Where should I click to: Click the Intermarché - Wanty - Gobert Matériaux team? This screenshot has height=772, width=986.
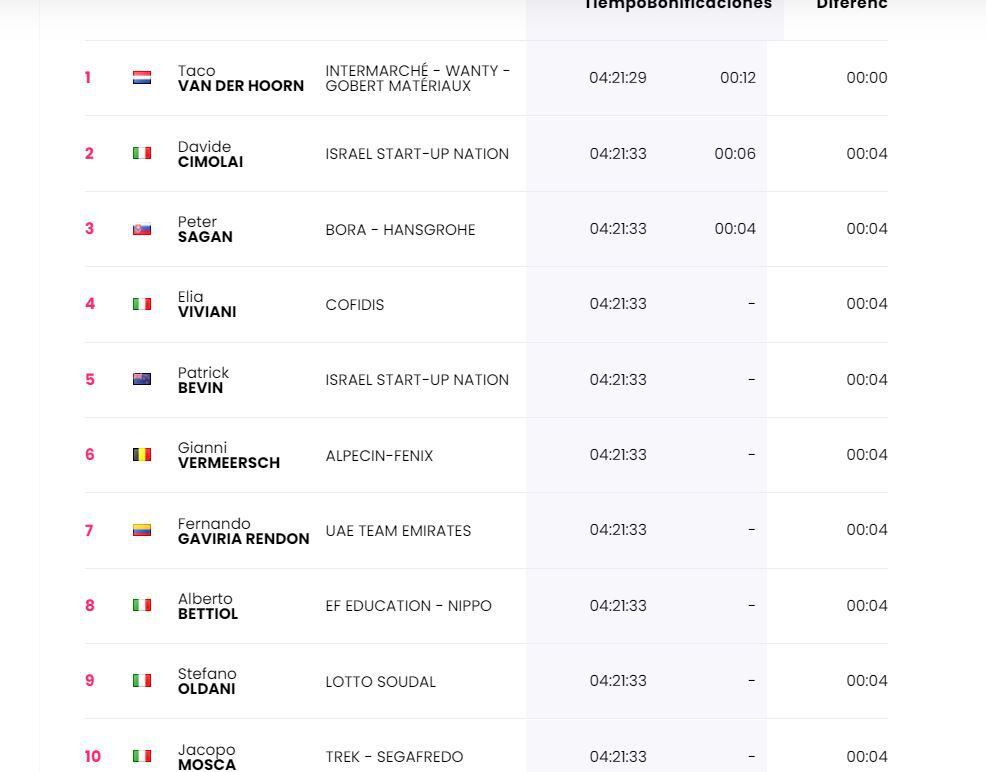417,79
